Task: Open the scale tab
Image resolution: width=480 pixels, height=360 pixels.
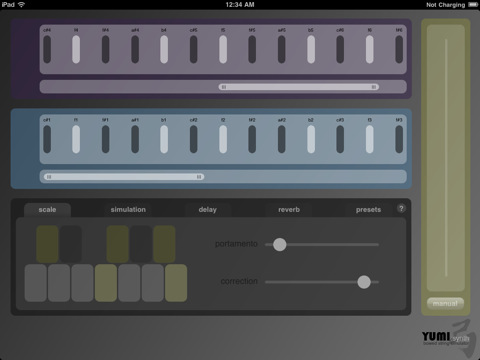Action: pyautogui.click(x=47, y=210)
